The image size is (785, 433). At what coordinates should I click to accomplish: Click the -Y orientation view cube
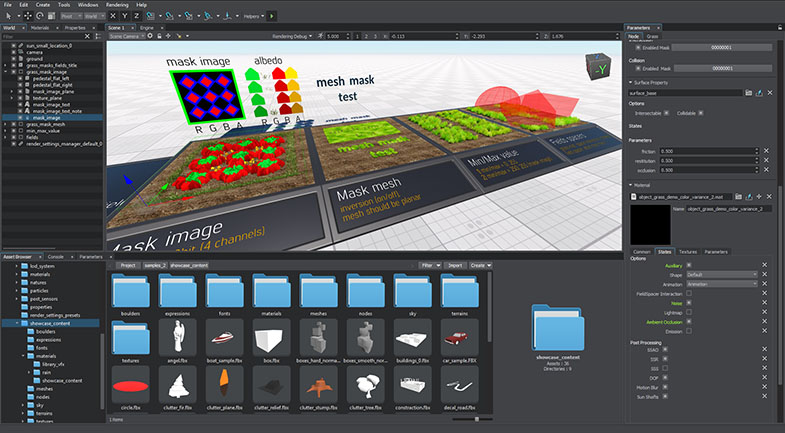tap(598, 69)
